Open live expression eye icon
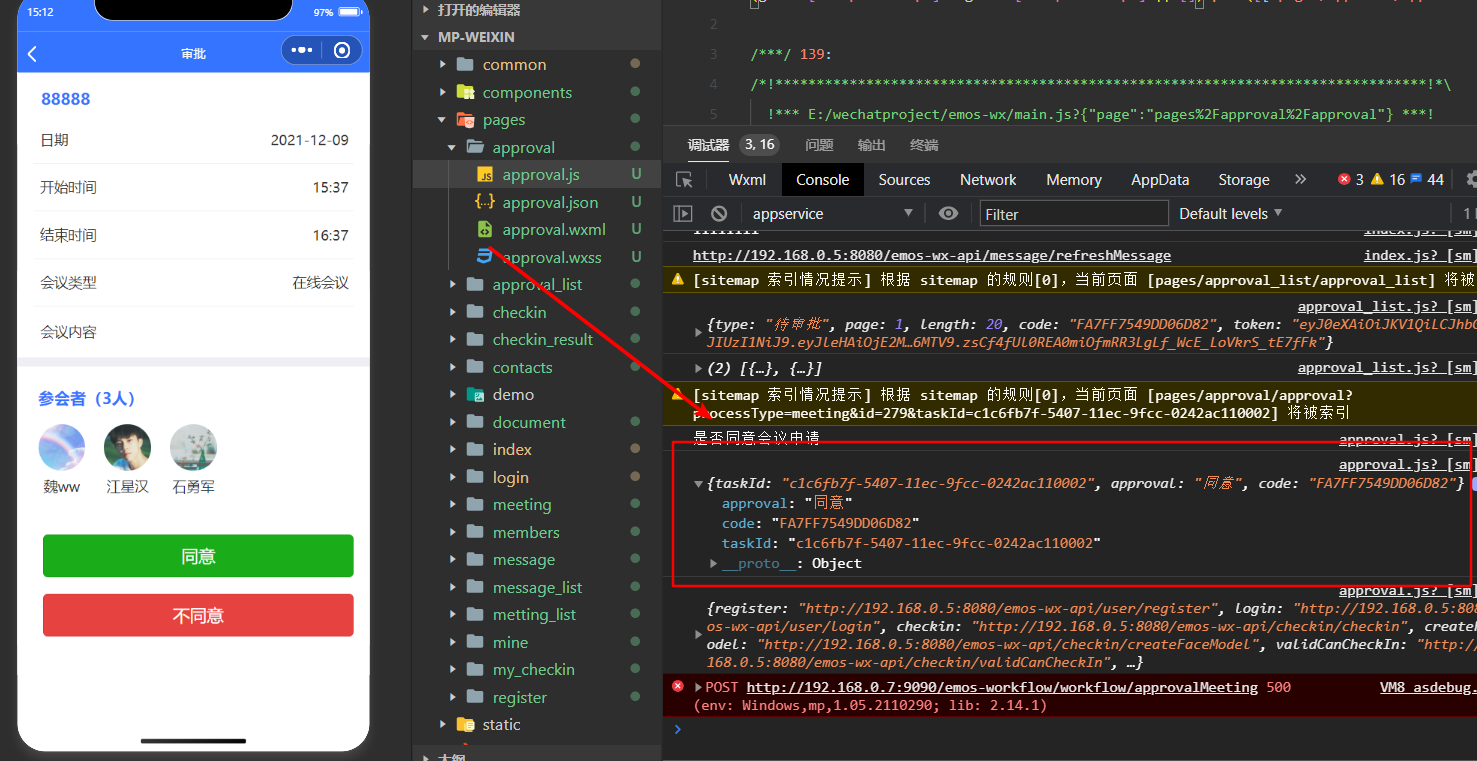This screenshot has height=761, width=1477. tap(948, 213)
